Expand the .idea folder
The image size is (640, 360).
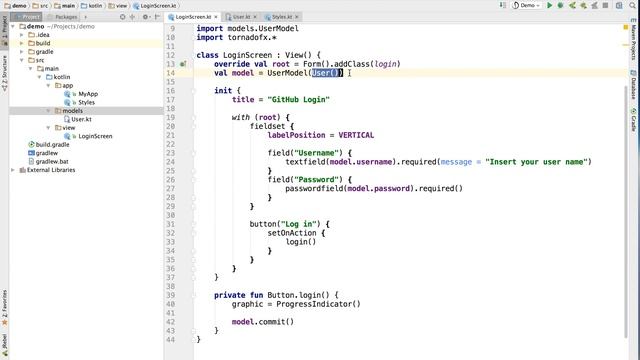22,35
